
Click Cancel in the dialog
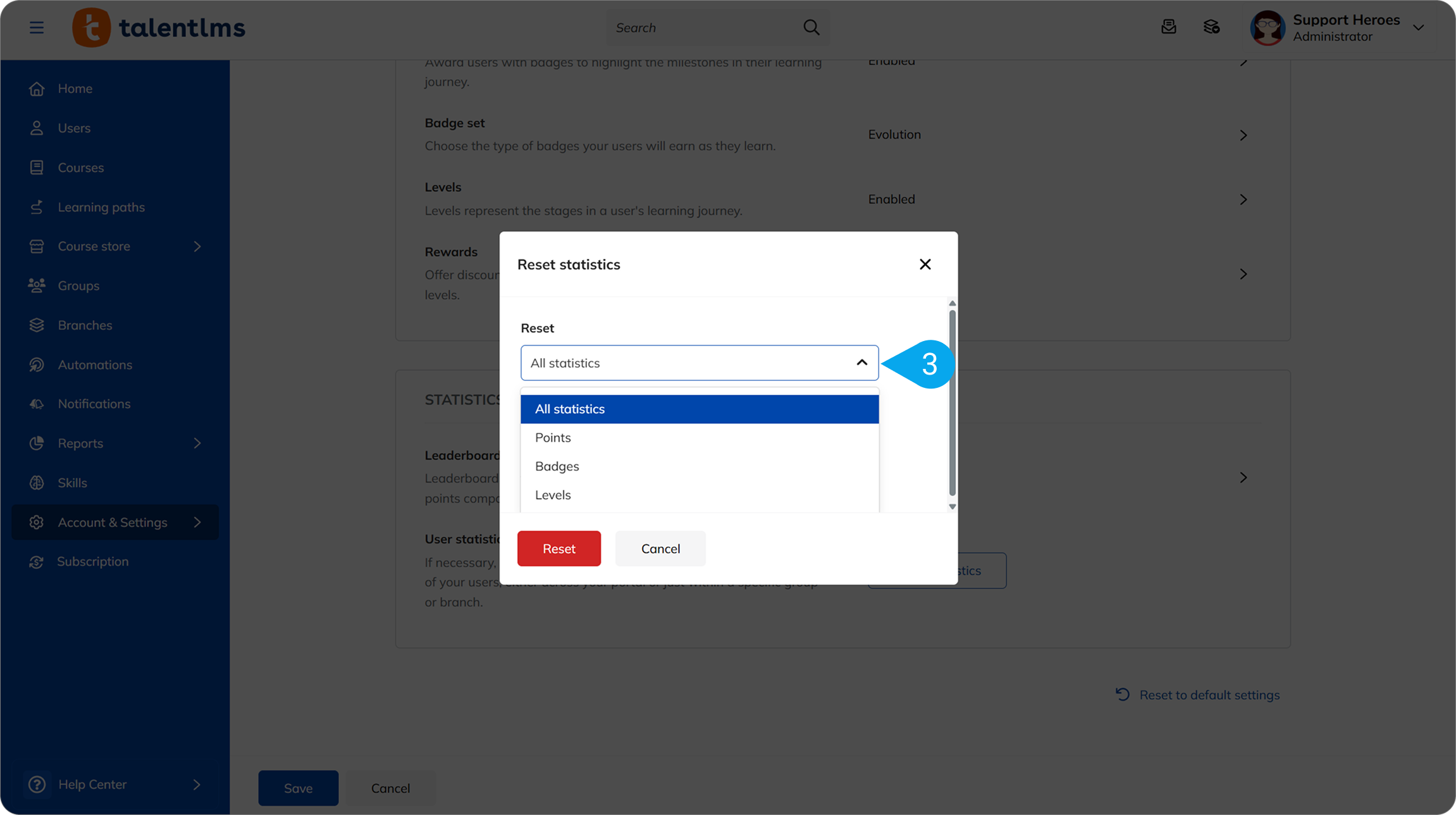point(660,549)
